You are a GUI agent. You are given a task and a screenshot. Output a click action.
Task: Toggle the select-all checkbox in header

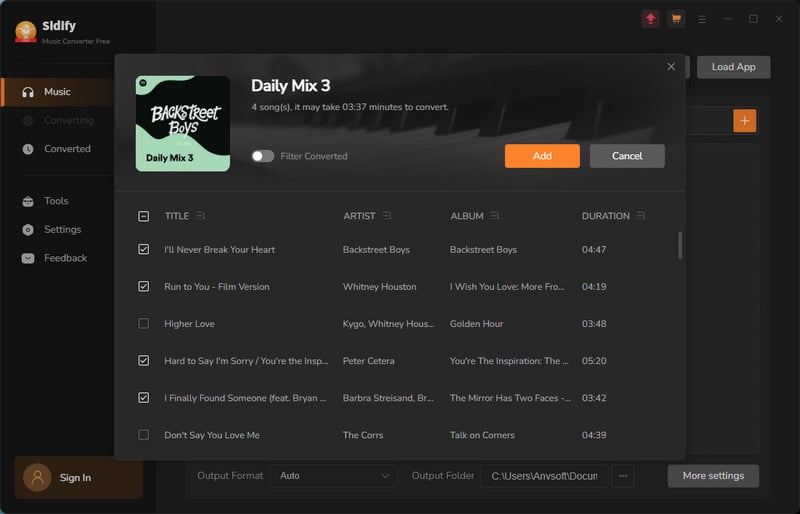(144, 216)
